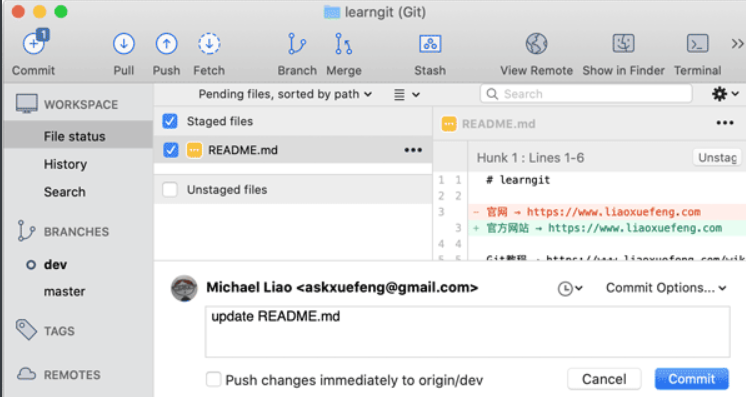The image size is (746, 397).
Task: Click the Hunk 1 : Lines 1-6 header
Action: coord(530,158)
